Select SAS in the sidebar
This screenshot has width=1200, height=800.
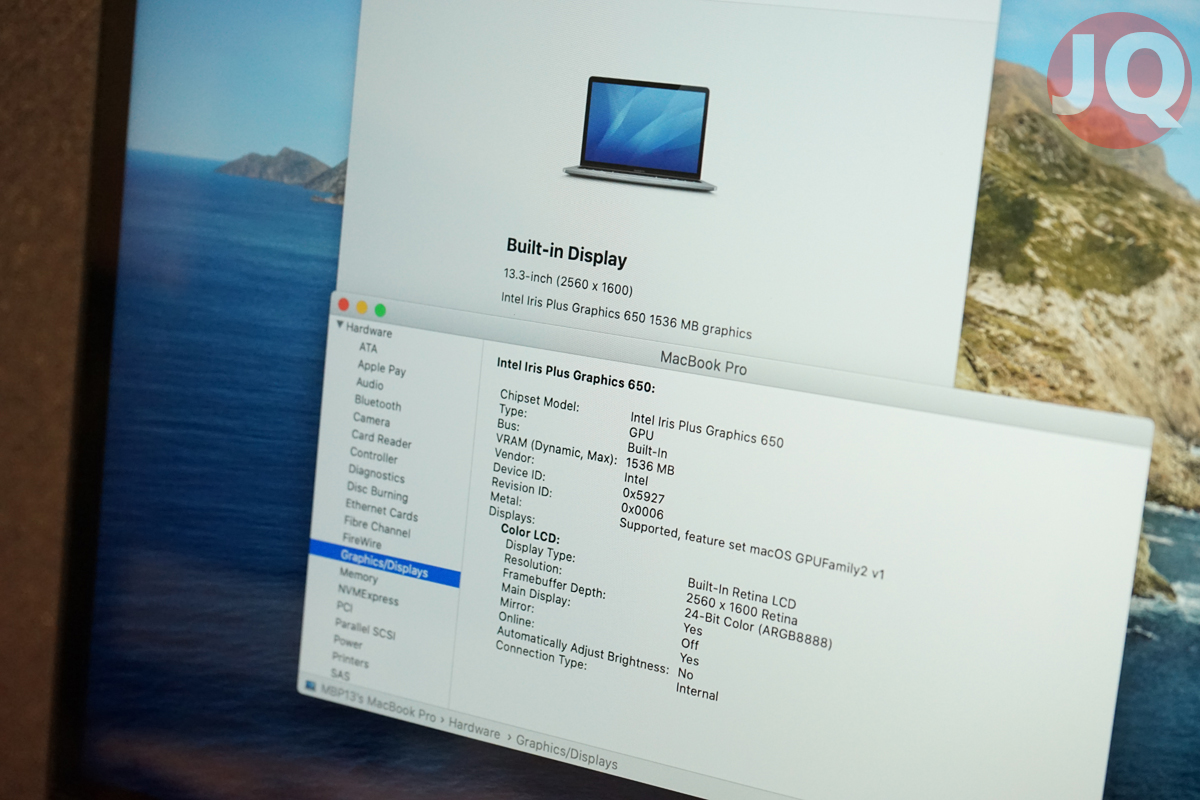(340, 675)
